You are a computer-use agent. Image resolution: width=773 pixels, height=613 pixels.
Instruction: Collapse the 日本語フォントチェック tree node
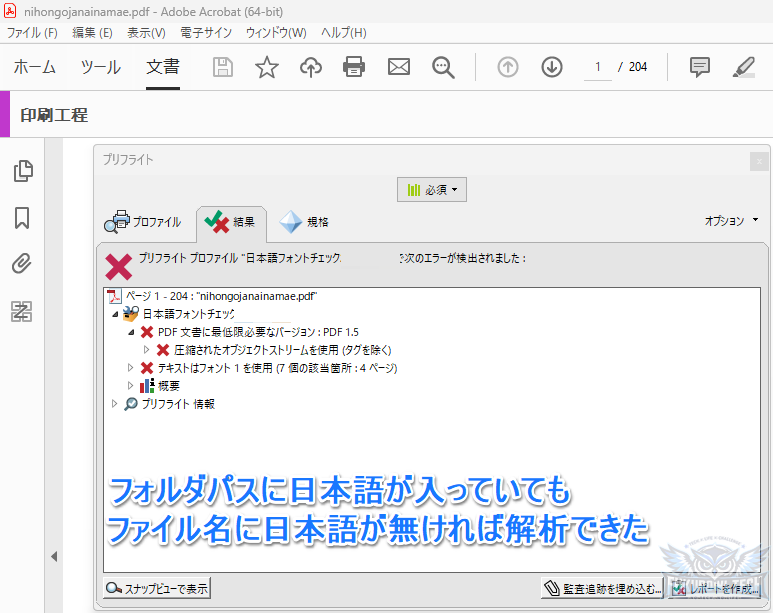(115, 314)
